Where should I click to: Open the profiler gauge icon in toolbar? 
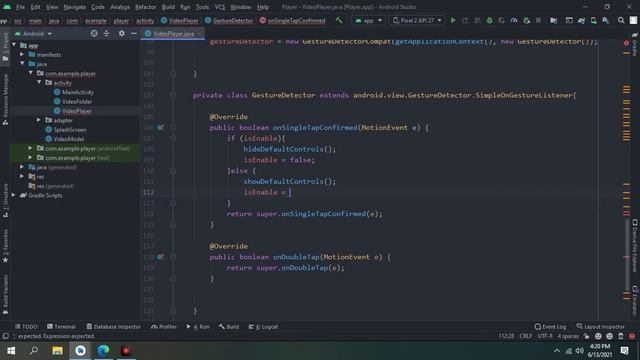point(514,20)
